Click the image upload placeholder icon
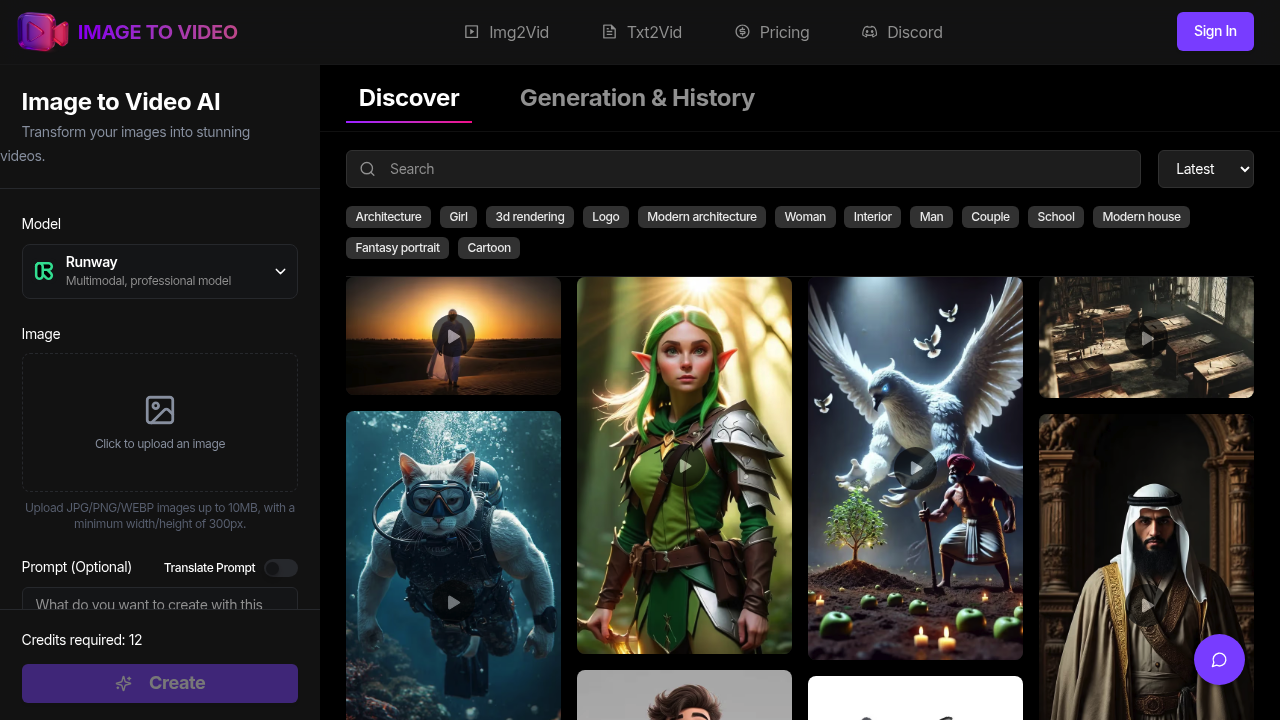The height and width of the screenshot is (720, 1280). pos(160,410)
